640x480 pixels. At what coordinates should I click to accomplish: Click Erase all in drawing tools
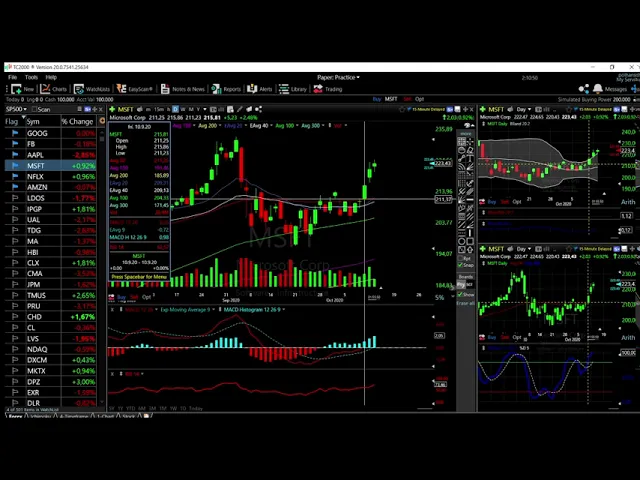[x=465, y=303]
